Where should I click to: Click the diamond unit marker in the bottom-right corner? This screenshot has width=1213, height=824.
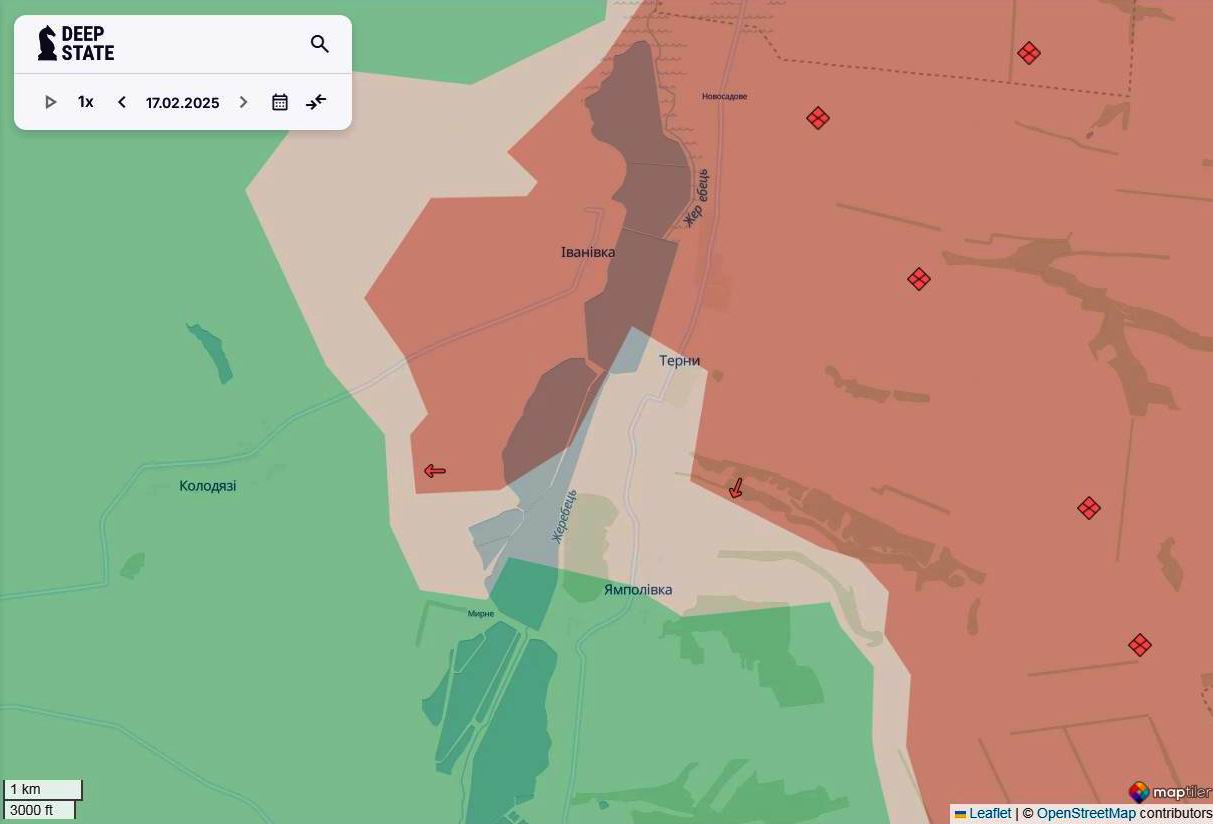pos(1139,645)
